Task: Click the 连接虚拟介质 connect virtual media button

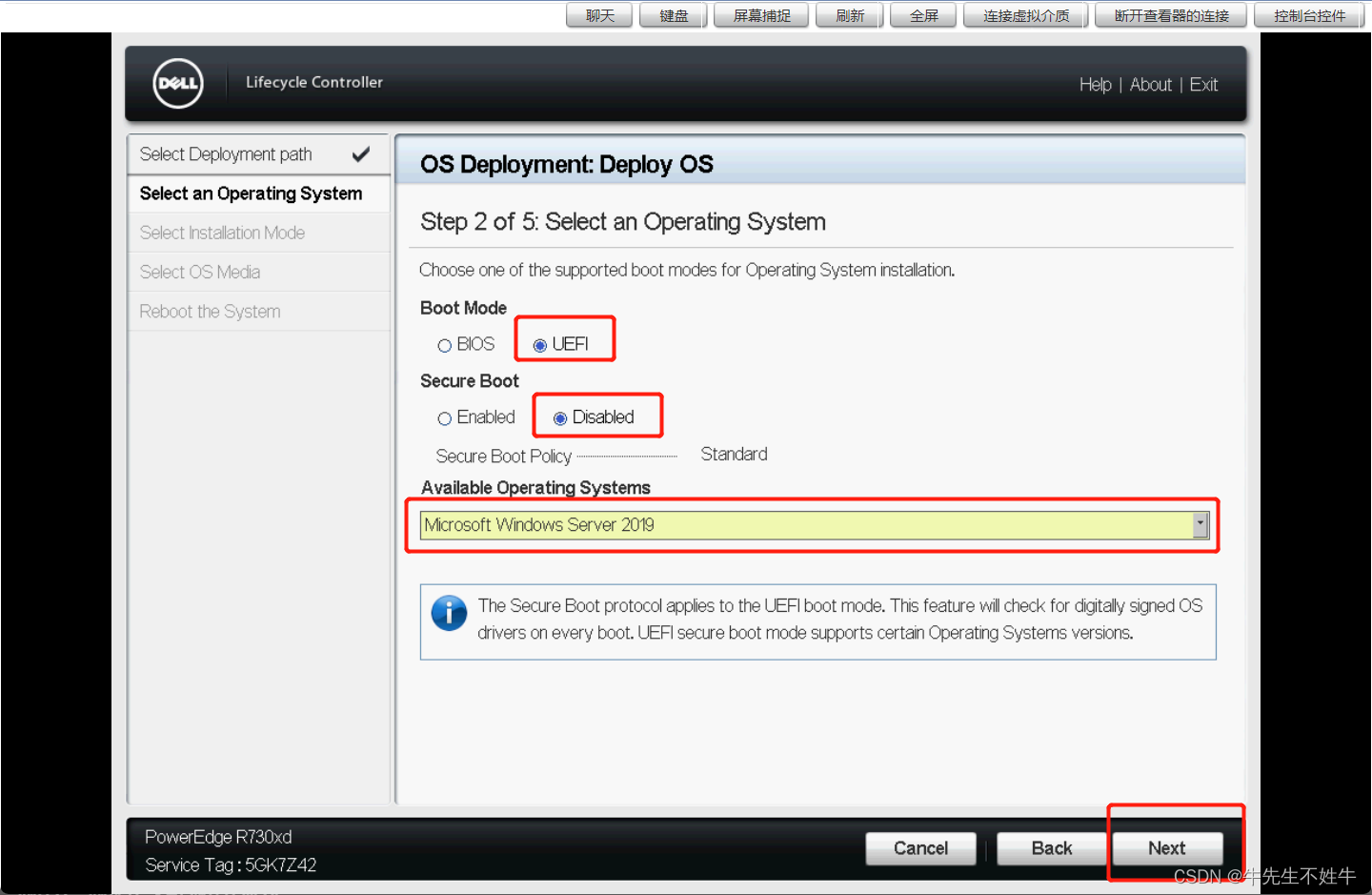Action: (x=1026, y=15)
